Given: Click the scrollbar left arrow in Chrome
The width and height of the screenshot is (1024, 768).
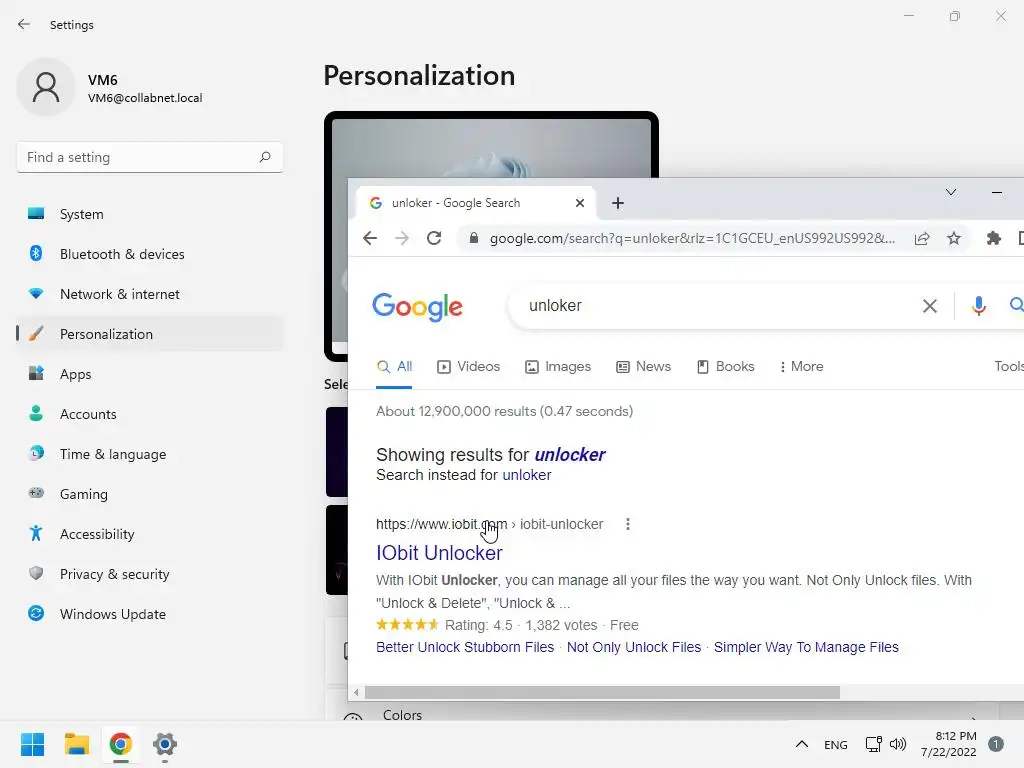Looking at the screenshot, I should coord(356,692).
